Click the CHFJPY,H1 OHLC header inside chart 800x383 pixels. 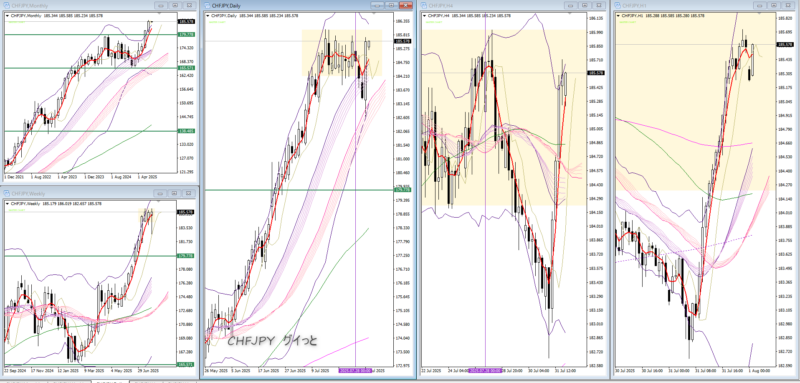pos(664,16)
